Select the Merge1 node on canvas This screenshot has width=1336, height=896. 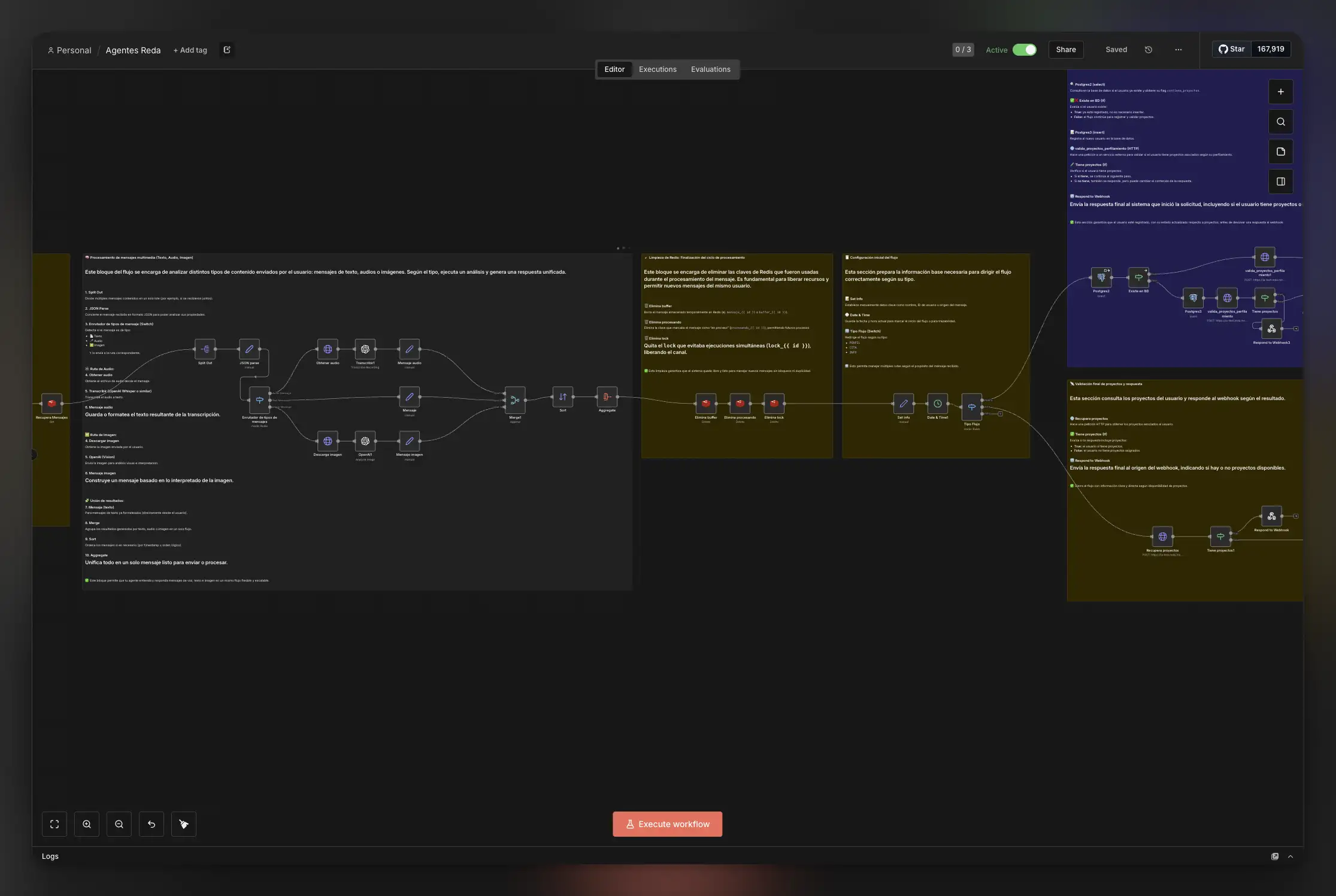514,400
